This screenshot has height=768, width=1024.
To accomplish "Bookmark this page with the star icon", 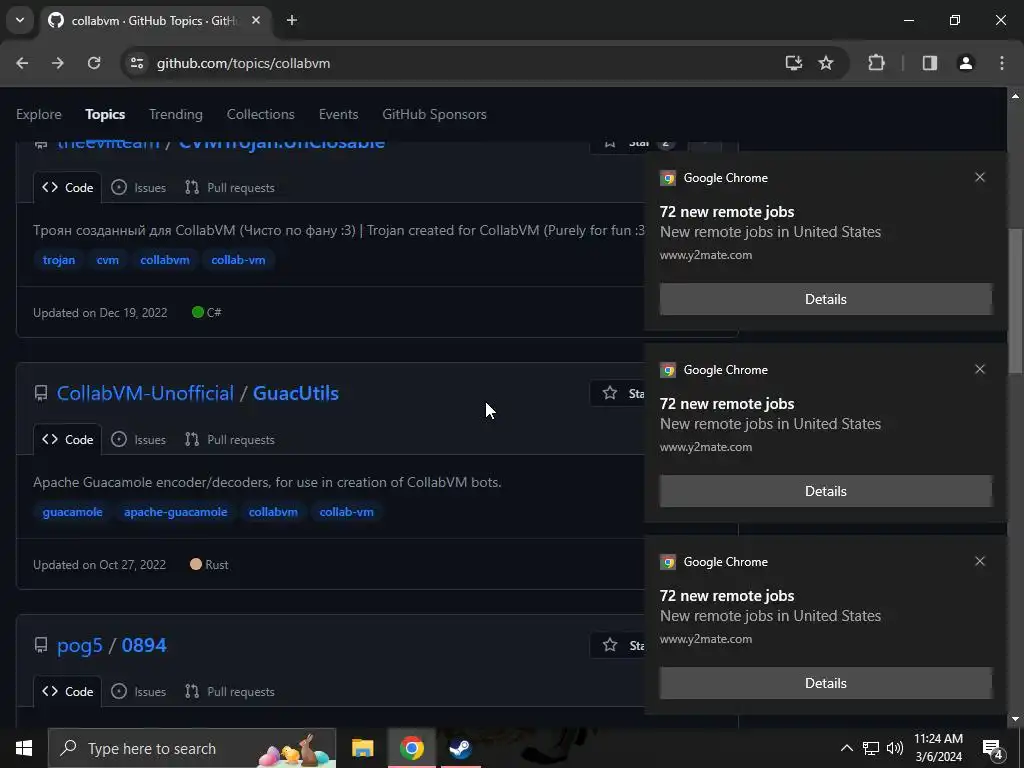I will pos(826,63).
